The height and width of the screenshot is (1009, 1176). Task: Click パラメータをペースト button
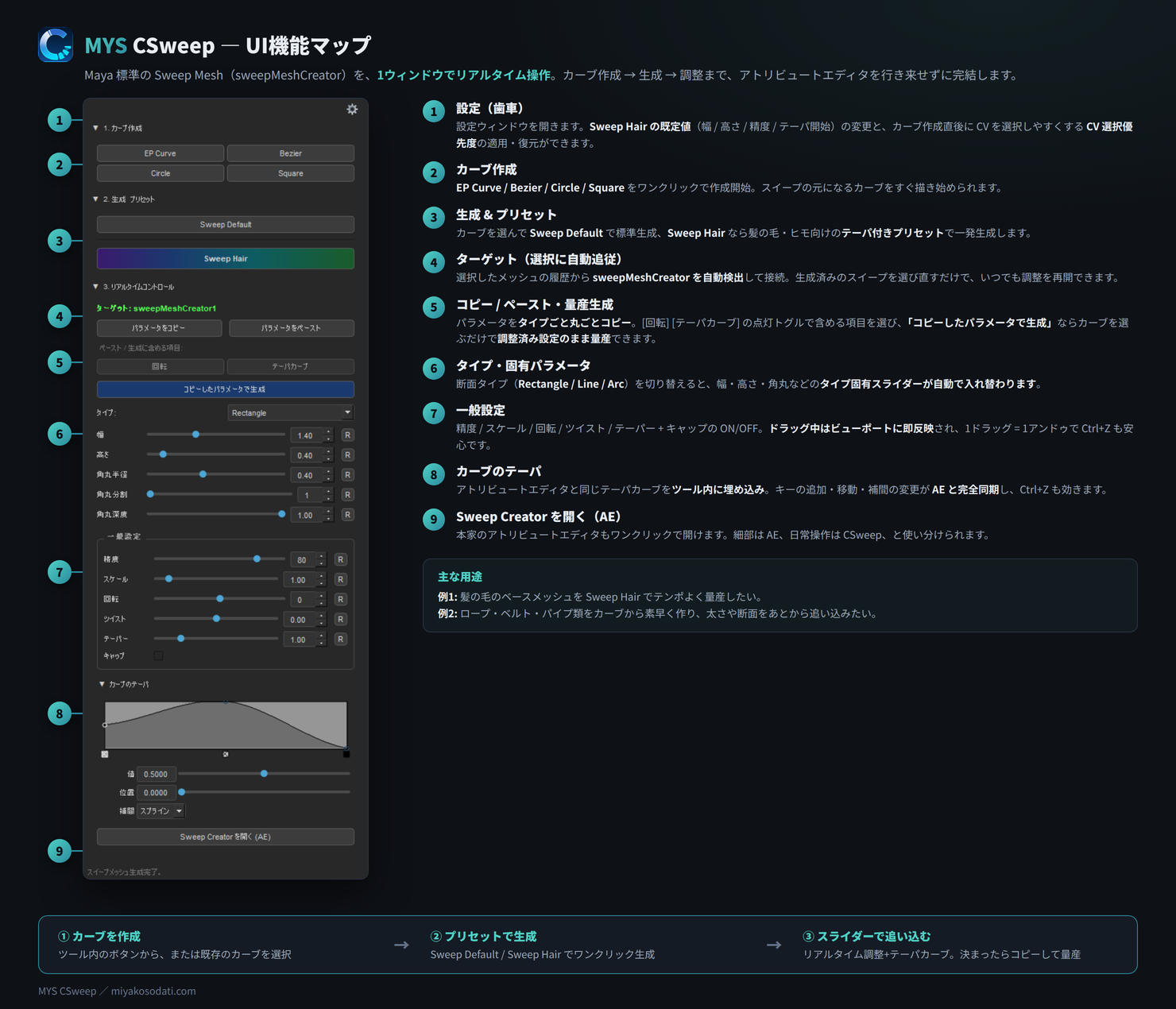click(x=292, y=328)
